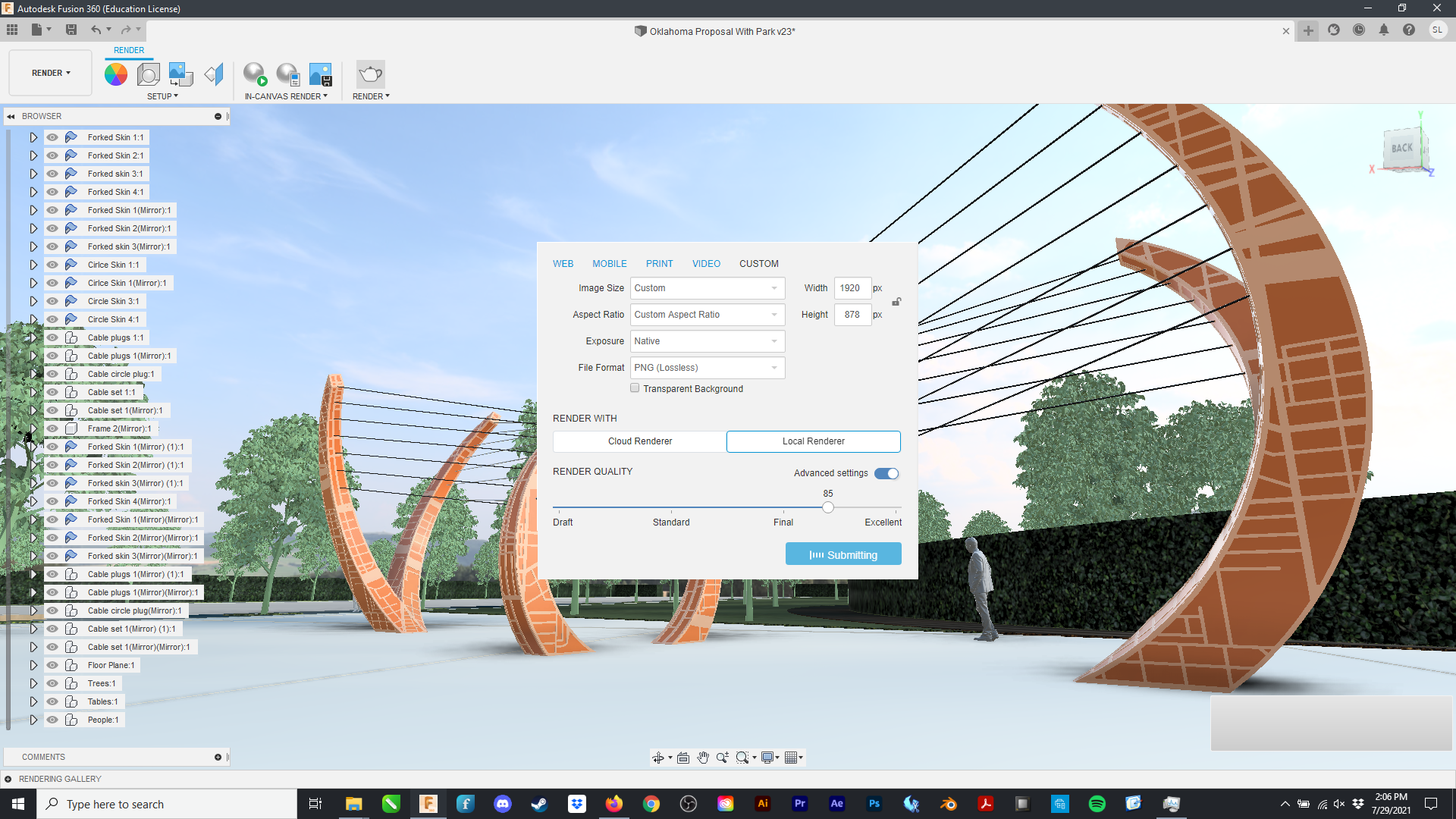
Task: Click the Decal tool icon
Action: tap(180, 74)
